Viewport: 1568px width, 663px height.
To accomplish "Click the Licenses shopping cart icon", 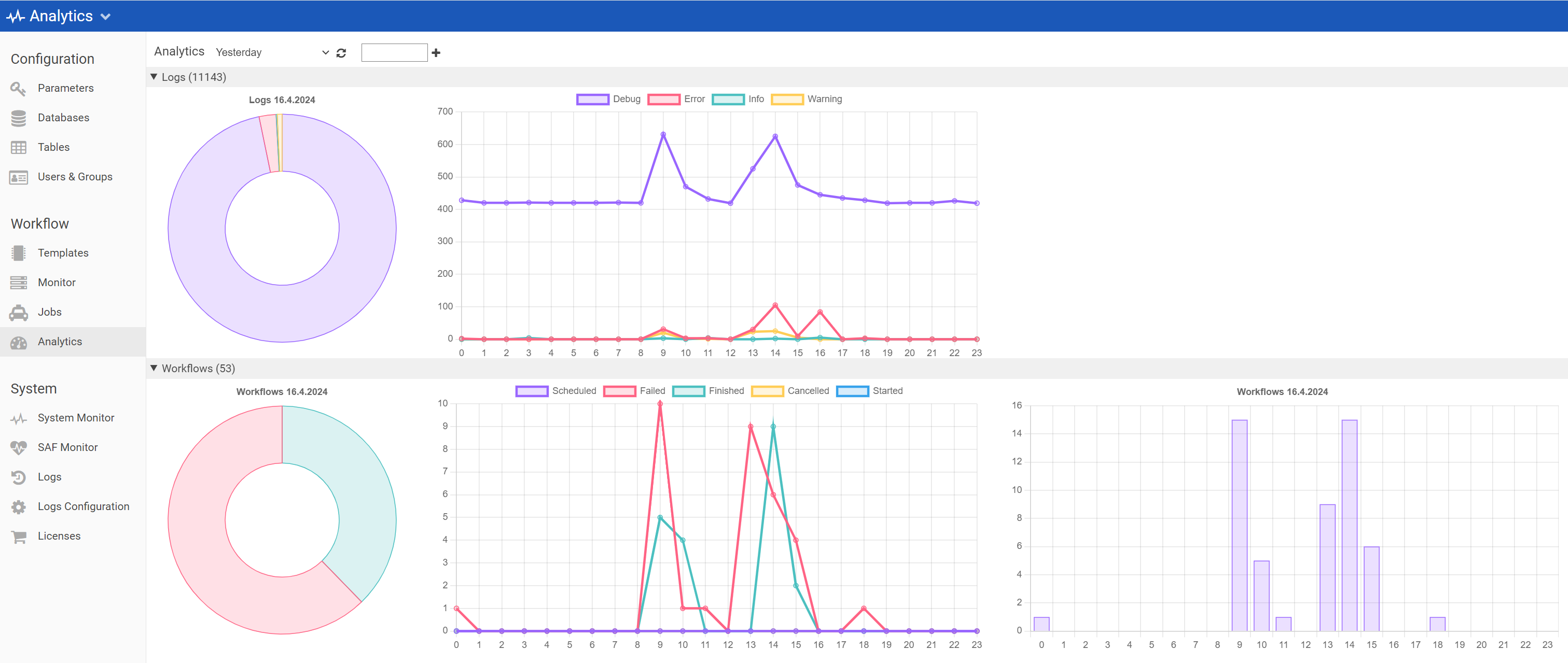I will tap(18, 537).
